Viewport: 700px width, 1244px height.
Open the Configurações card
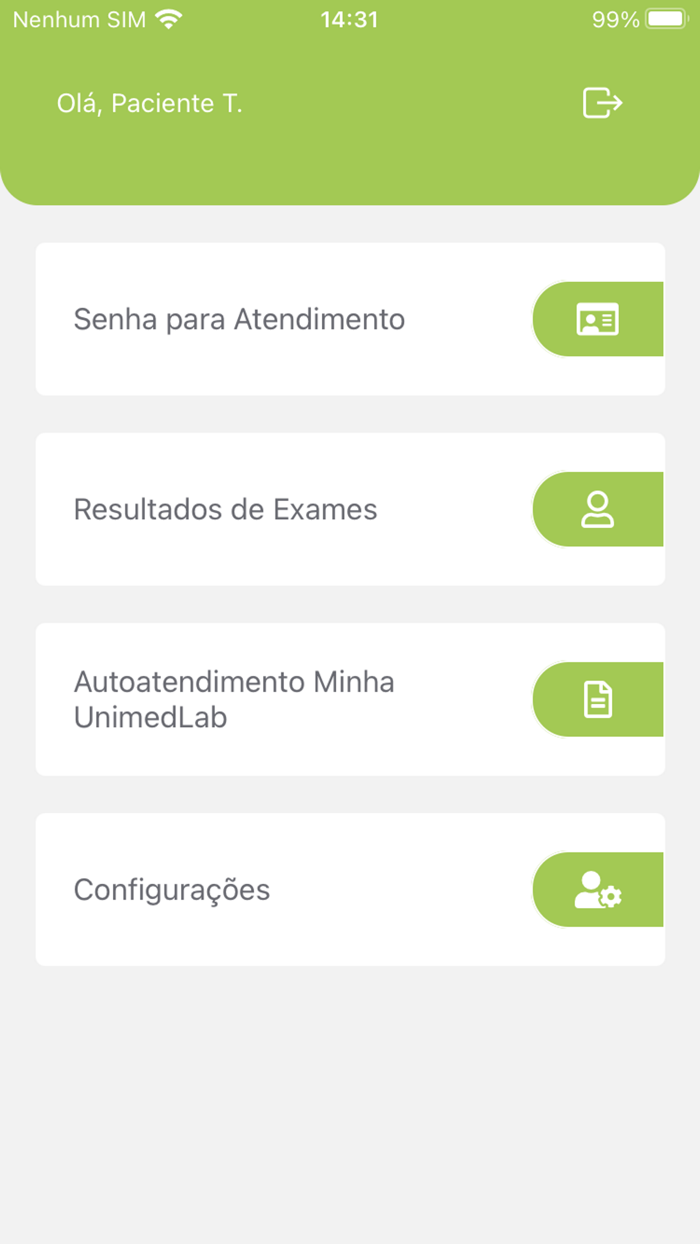point(300,889)
